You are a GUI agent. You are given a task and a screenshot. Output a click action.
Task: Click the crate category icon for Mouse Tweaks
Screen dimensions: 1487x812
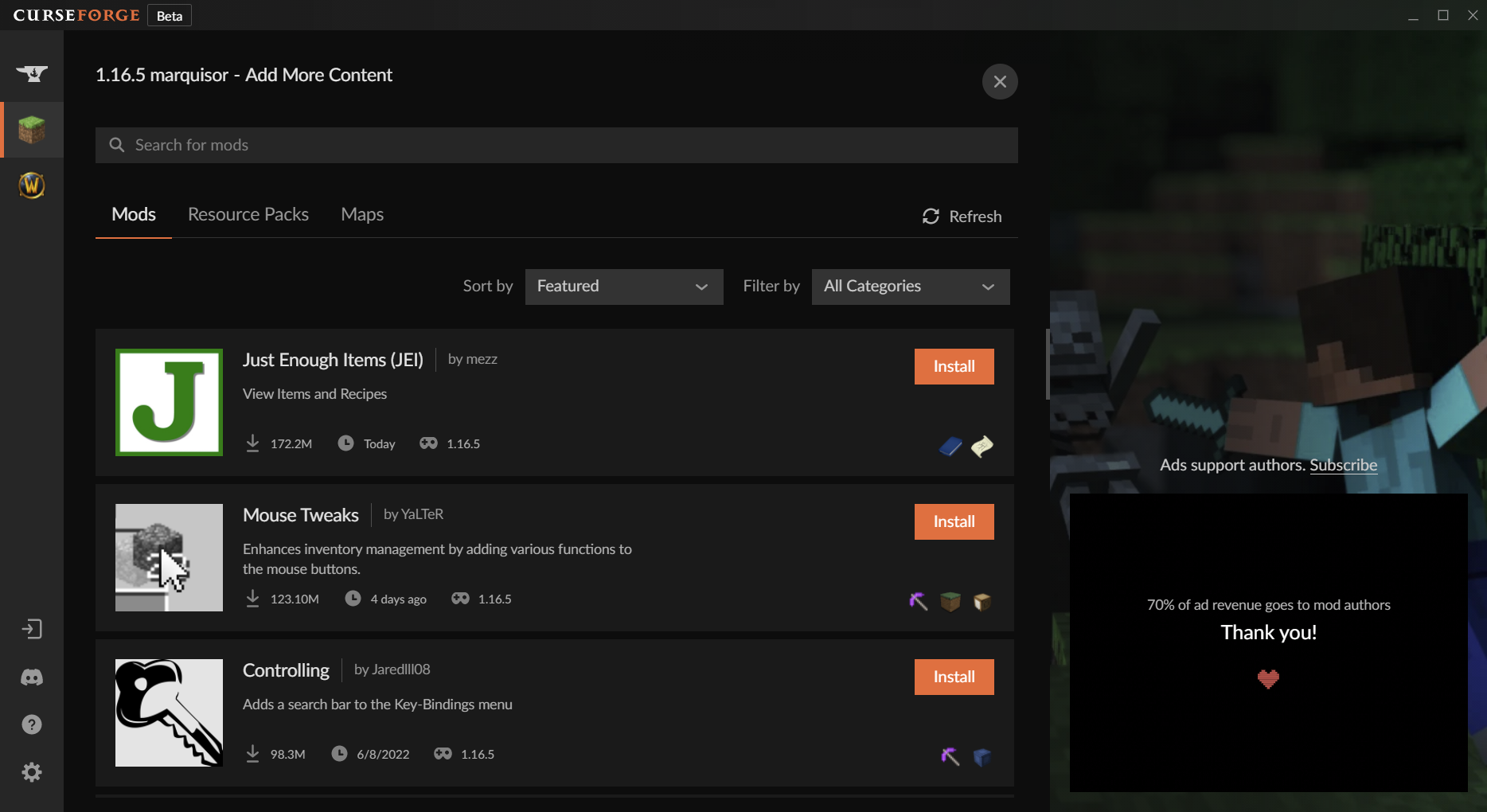click(982, 602)
